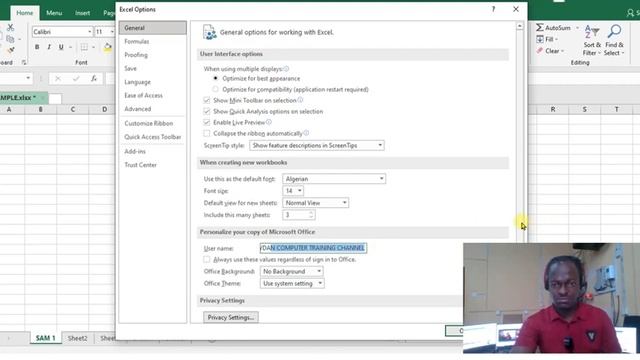Click the Excel Options scrollbar up arrow
Screen dimensions: 640x360
click(520, 26)
